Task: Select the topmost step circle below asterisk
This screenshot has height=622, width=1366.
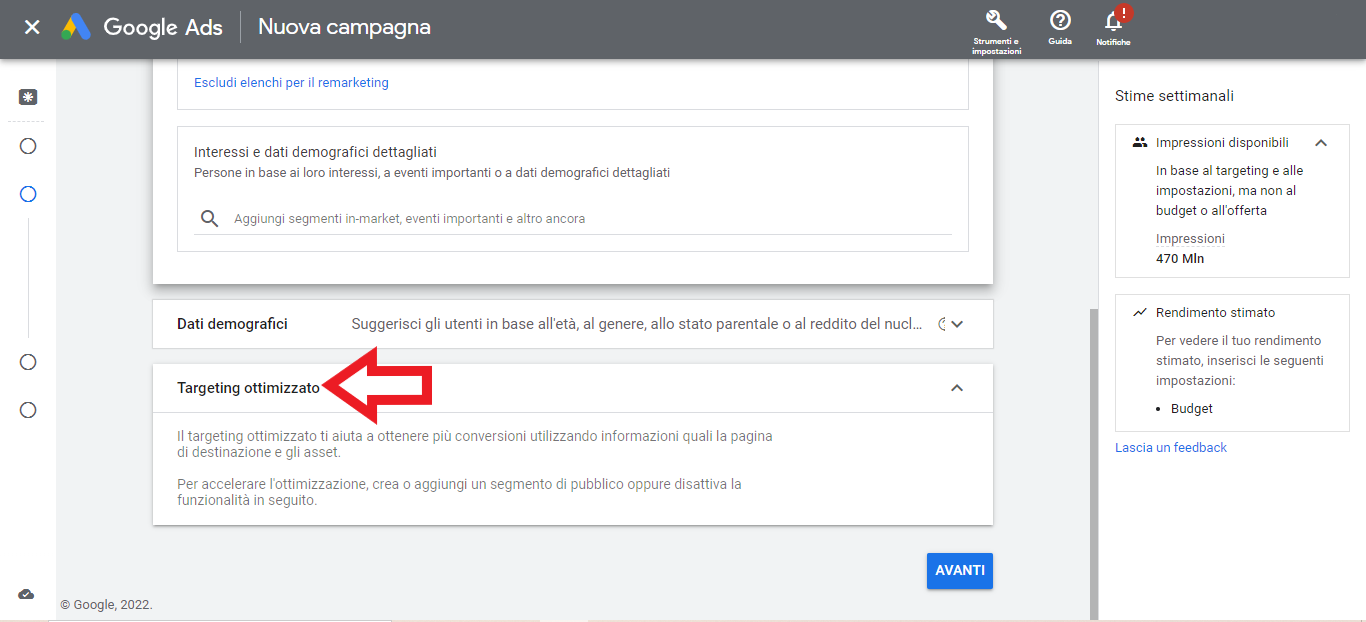Action: point(28,146)
